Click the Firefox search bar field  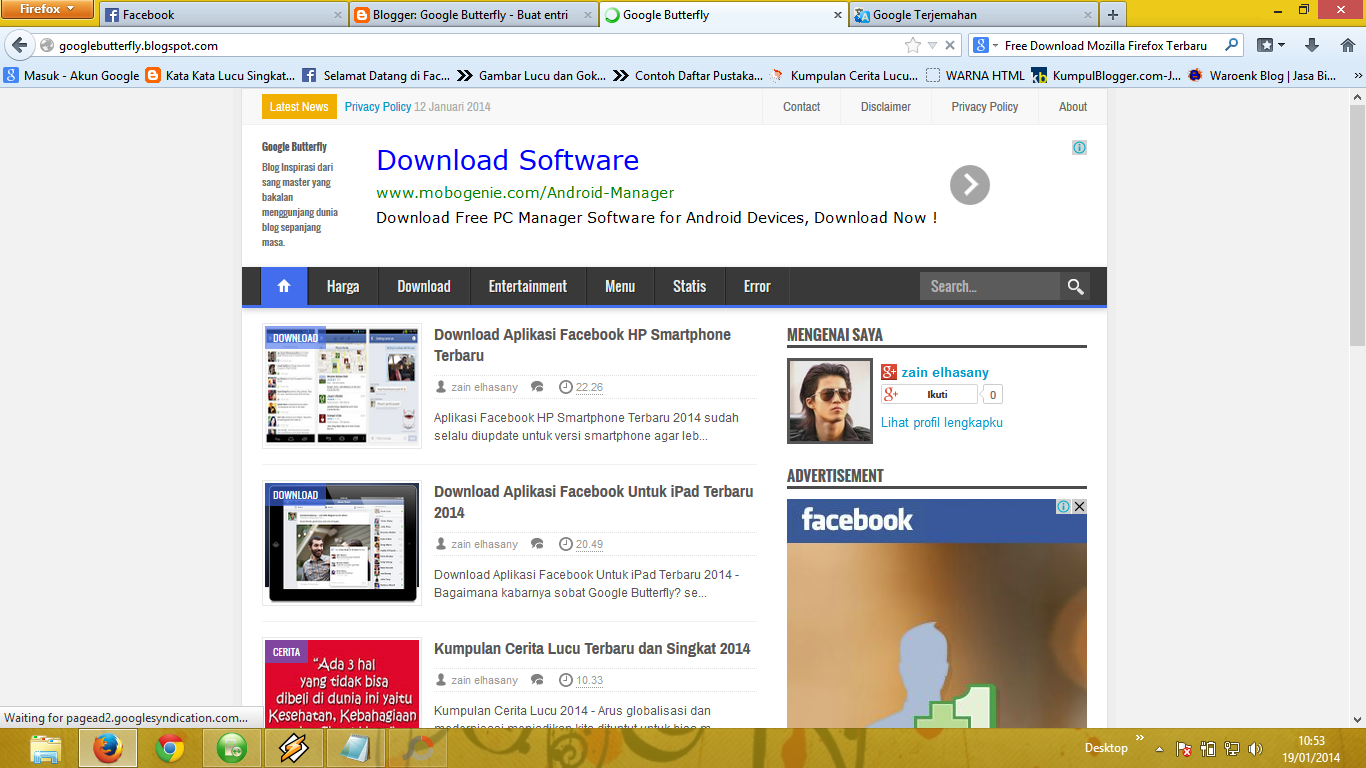(1105, 45)
